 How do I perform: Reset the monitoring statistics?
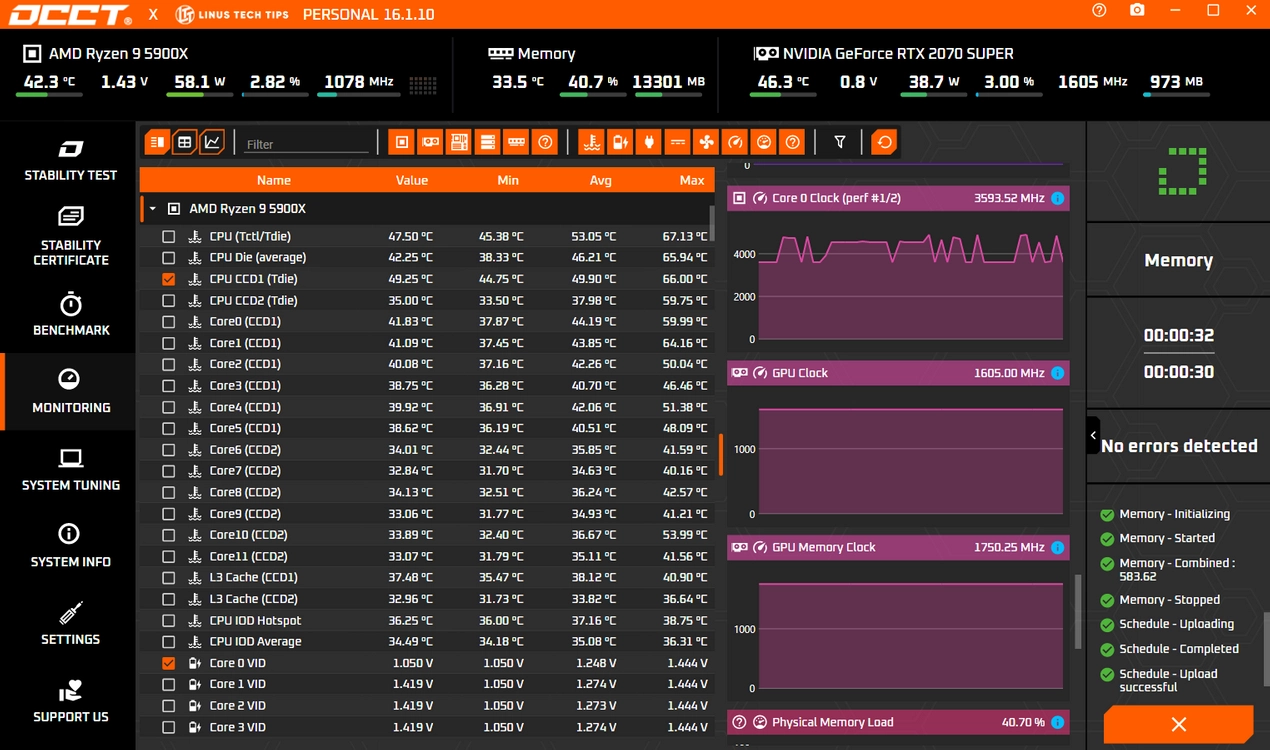pos(884,142)
